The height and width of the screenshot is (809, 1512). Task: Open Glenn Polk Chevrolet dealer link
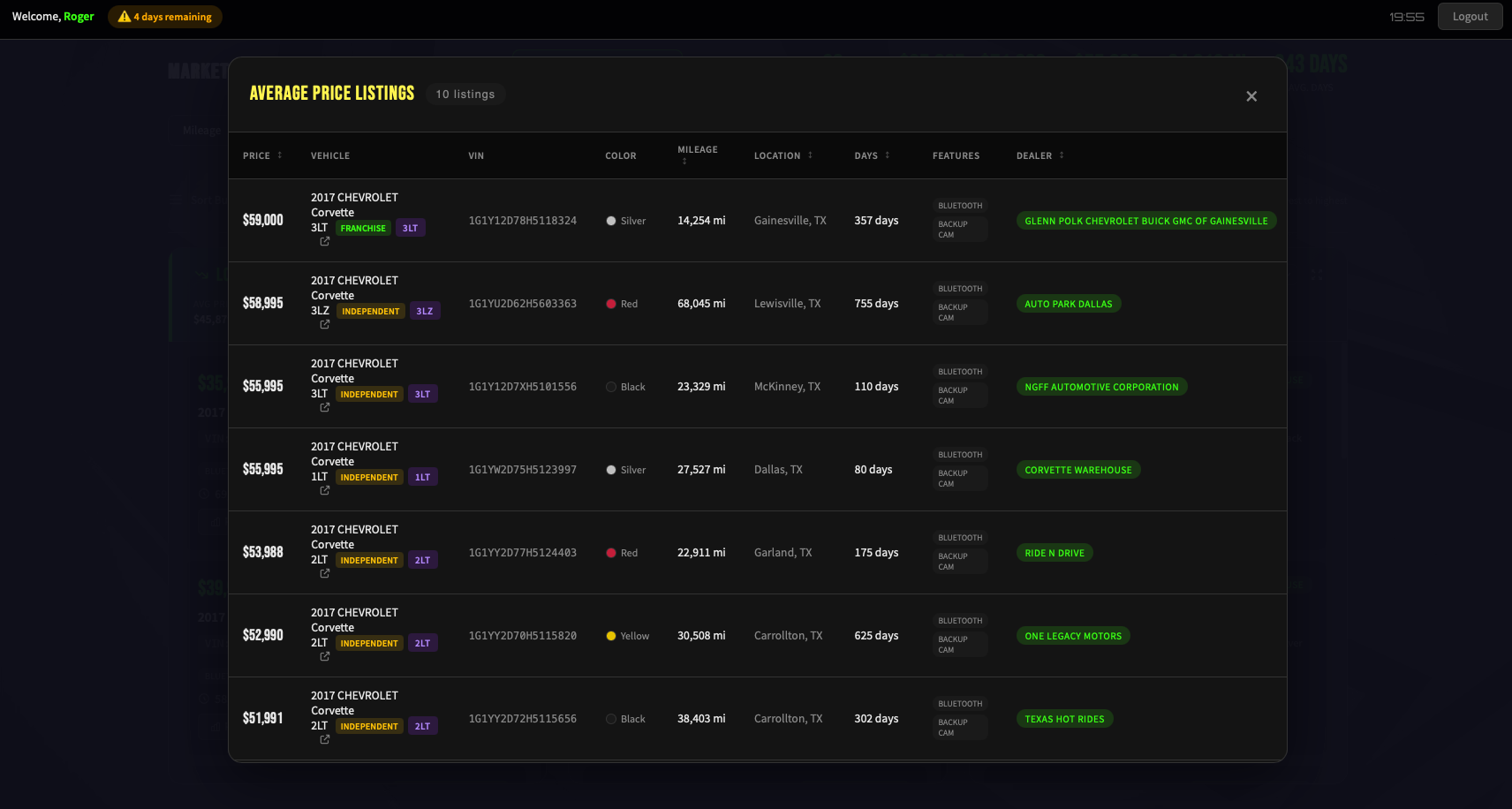1145,221
